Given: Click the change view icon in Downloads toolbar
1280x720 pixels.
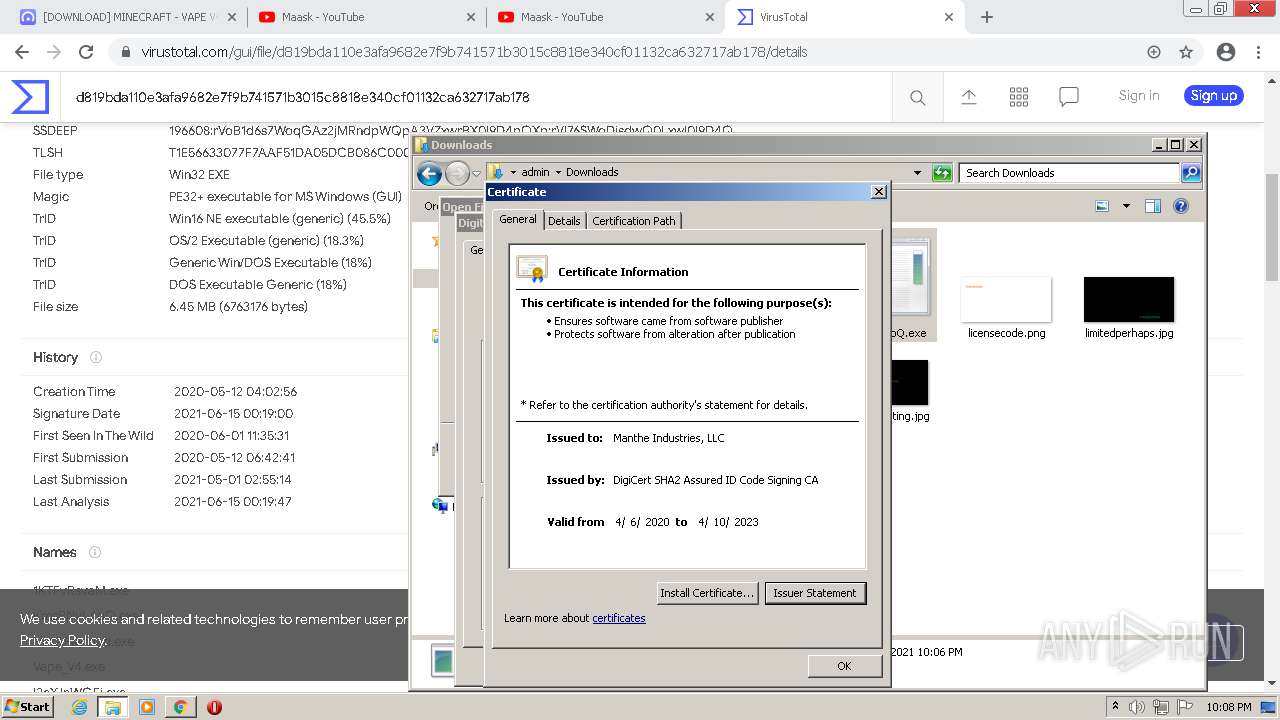Looking at the screenshot, I should pyautogui.click(x=1102, y=206).
